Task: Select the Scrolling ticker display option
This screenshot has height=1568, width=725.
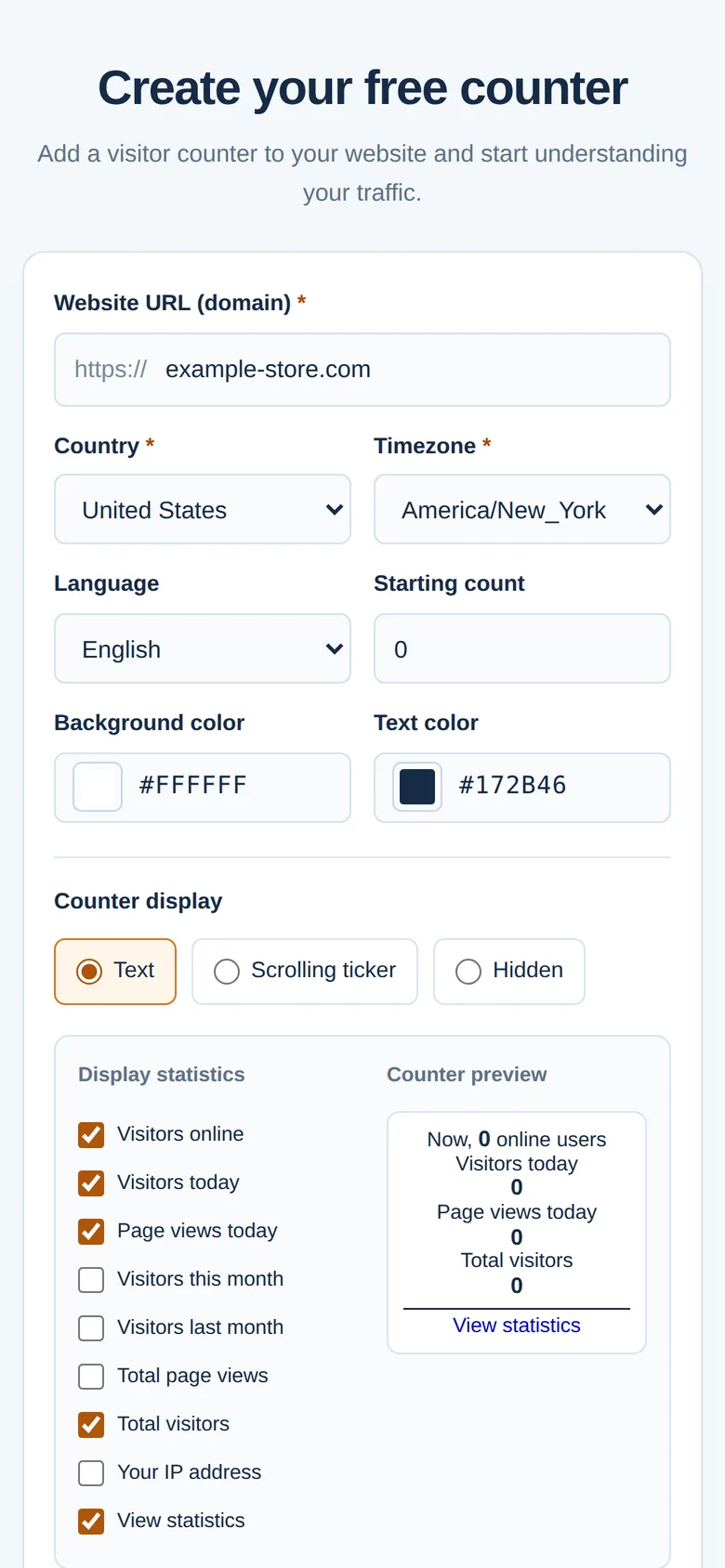Action: point(305,972)
